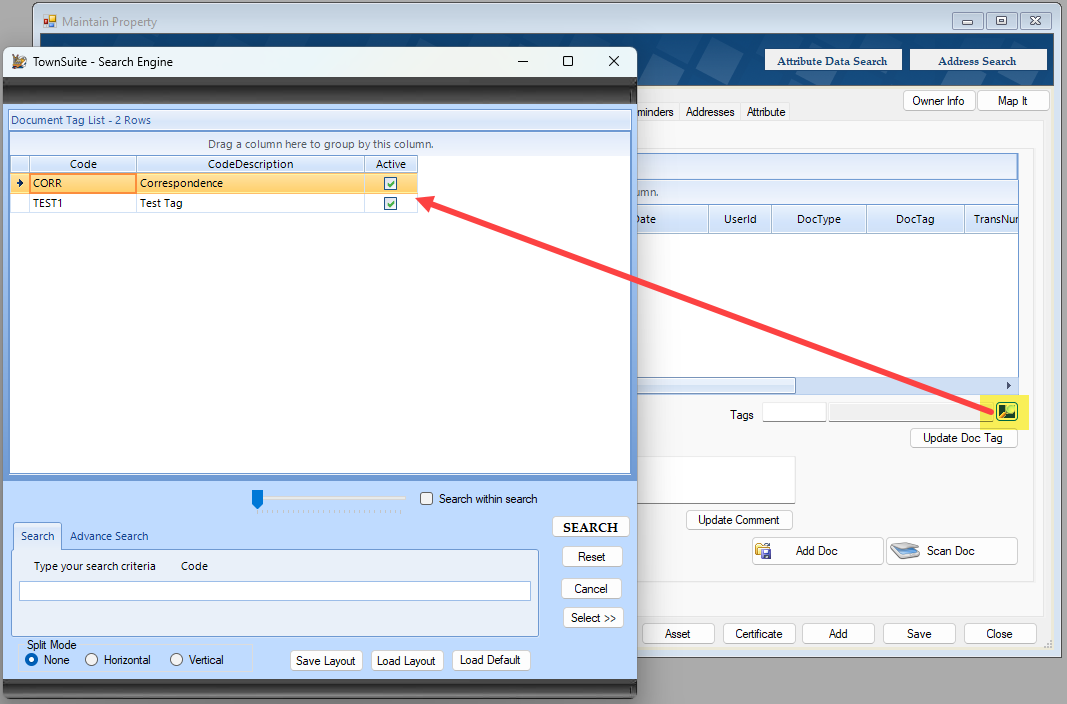
Task: Switch to the Advance Search tab
Action: [x=108, y=535]
